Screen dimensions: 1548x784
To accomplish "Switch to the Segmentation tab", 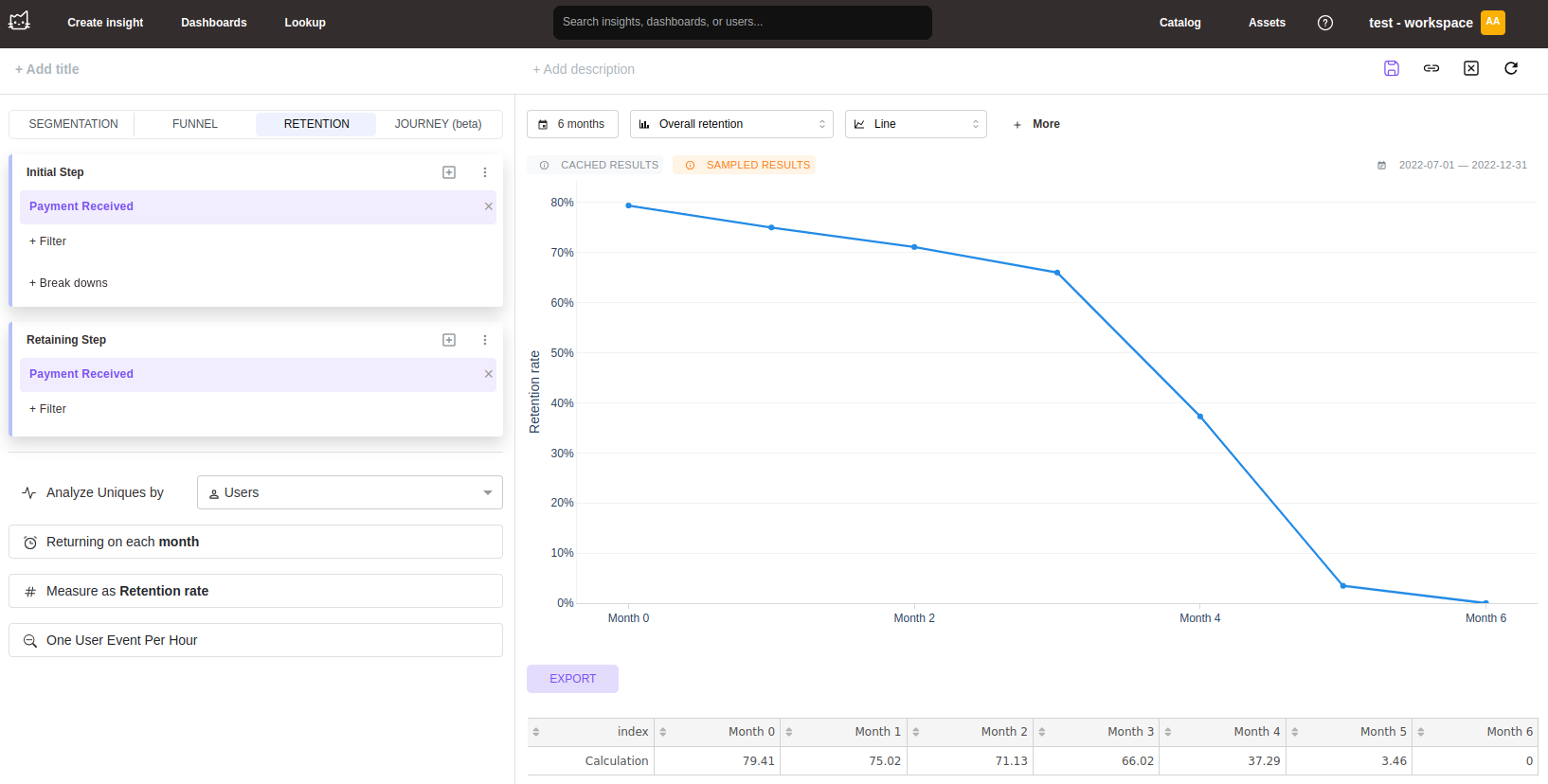I will [x=73, y=124].
